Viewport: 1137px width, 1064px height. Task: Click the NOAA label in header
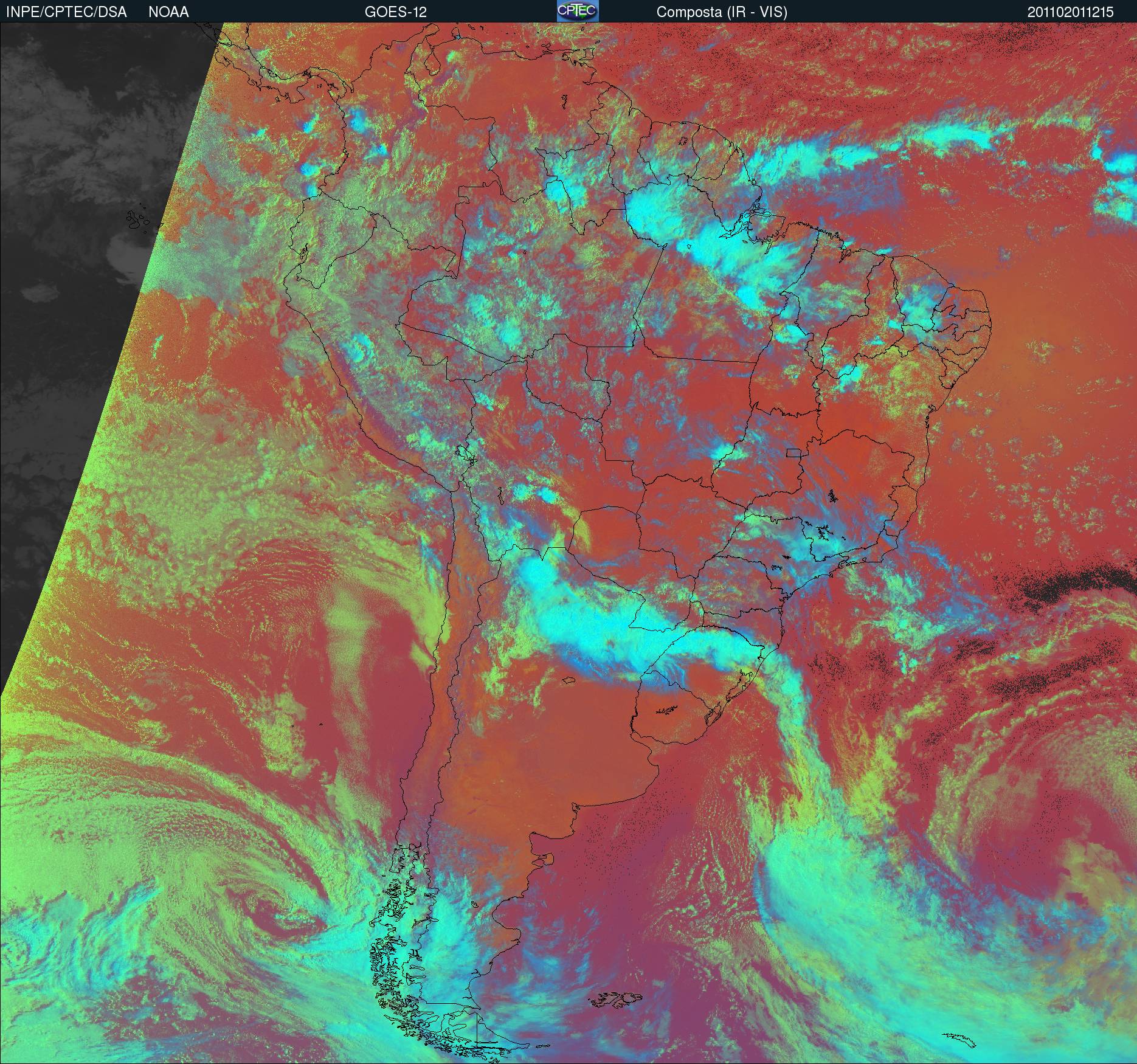pos(168,12)
